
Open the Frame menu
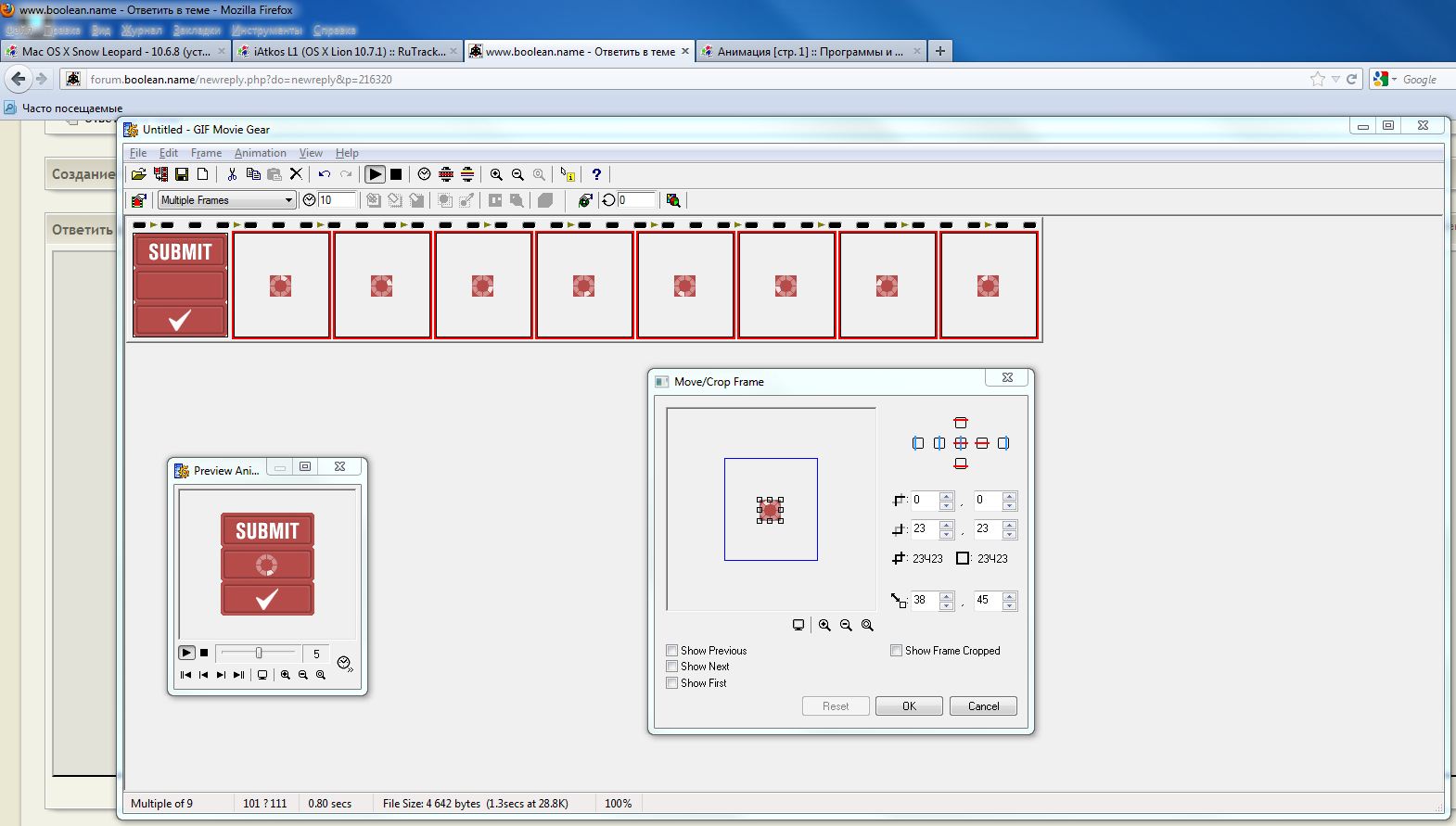coord(206,153)
